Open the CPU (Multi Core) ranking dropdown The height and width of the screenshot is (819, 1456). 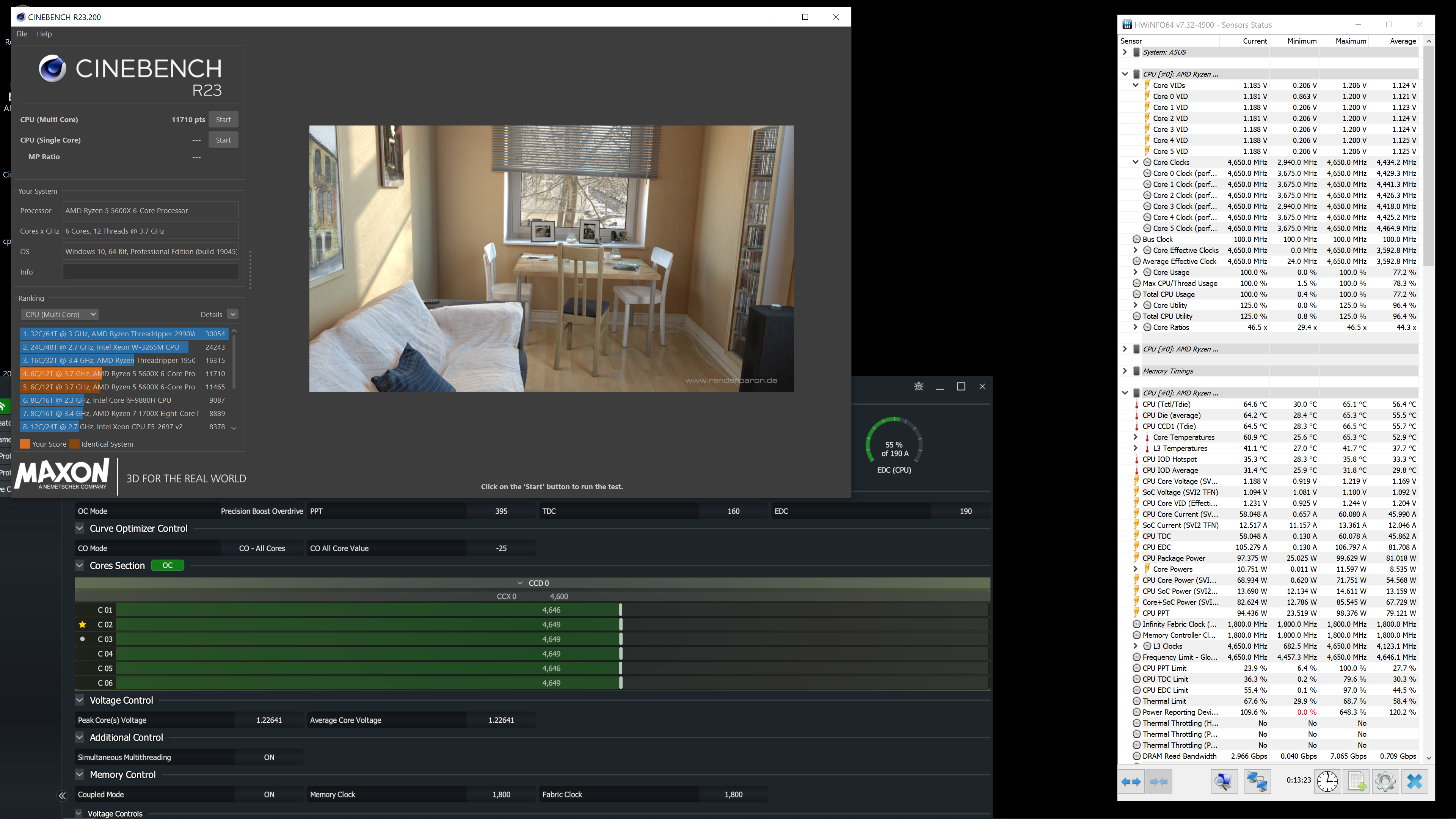click(60, 314)
